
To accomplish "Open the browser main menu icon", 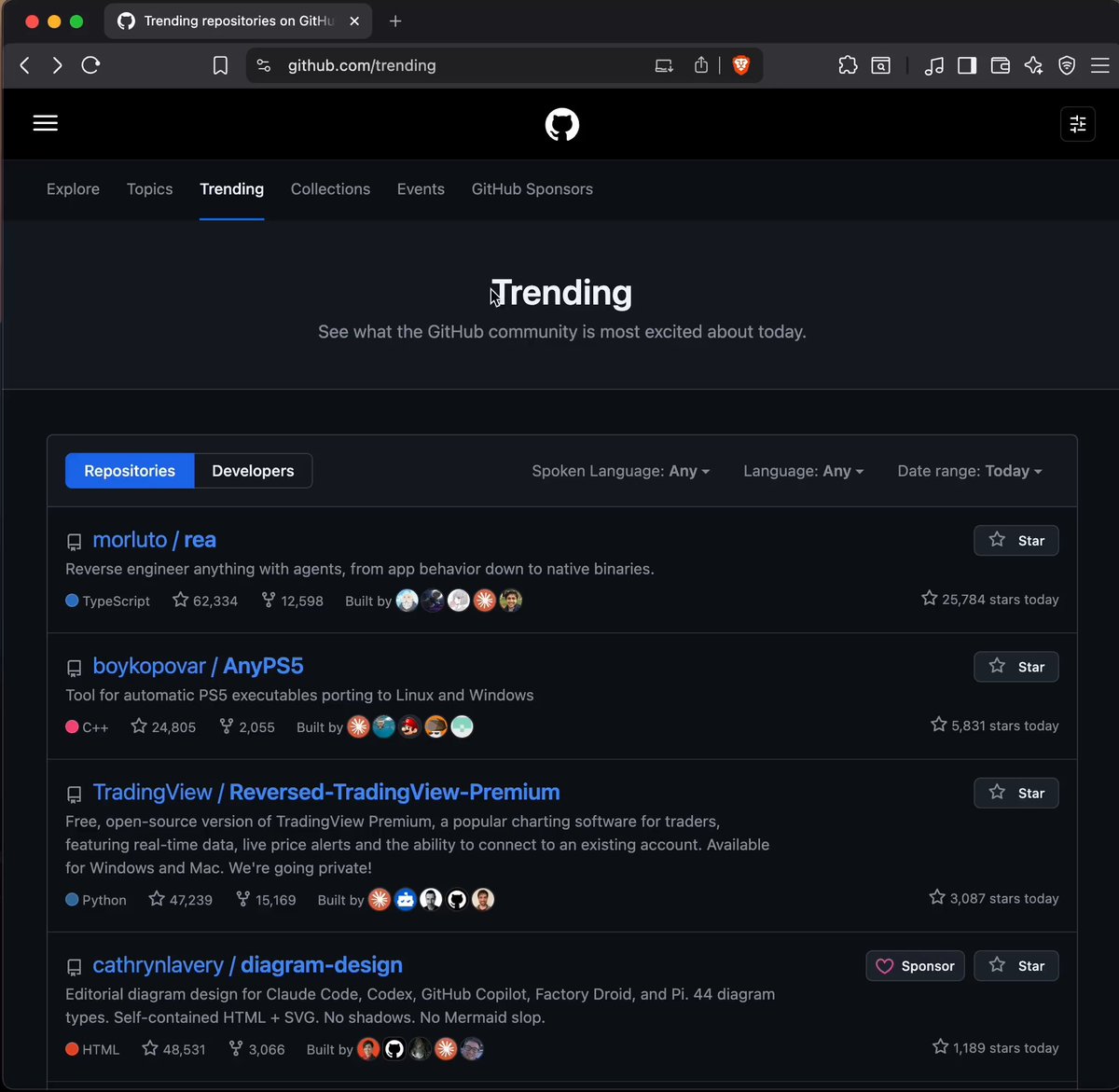I will [1100, 65].
